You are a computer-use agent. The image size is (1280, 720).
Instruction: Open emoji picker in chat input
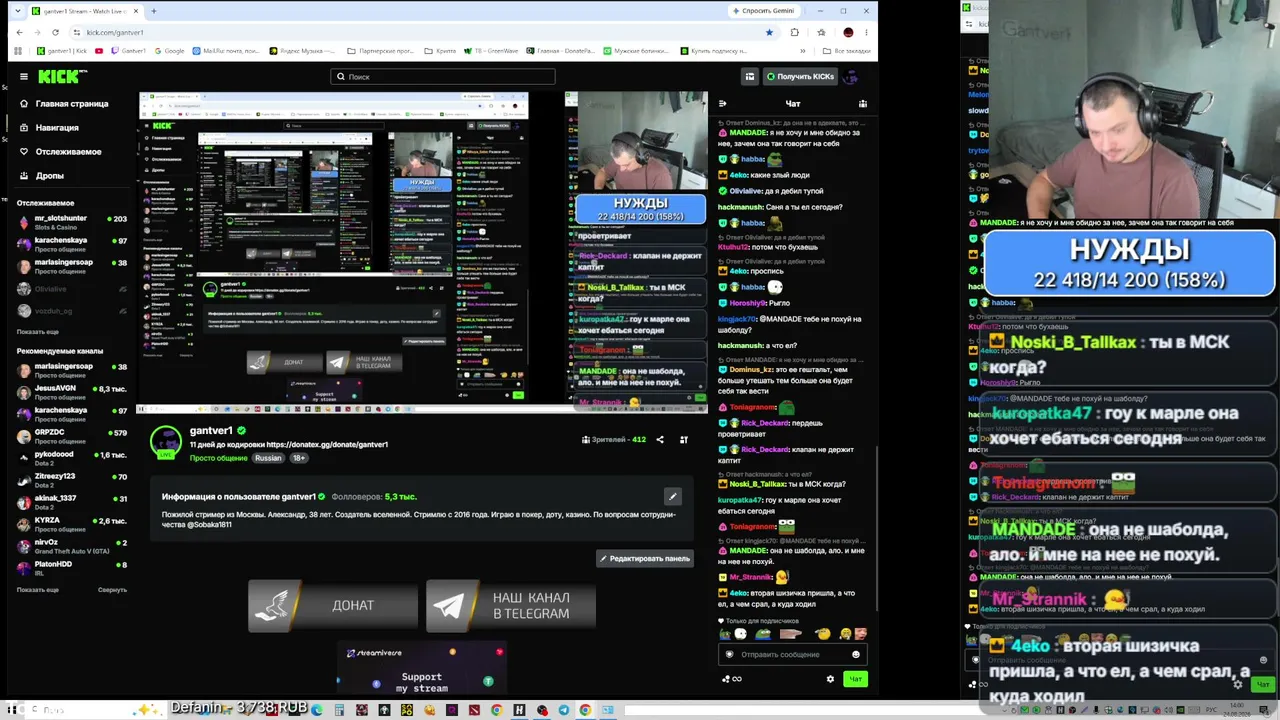855,655
